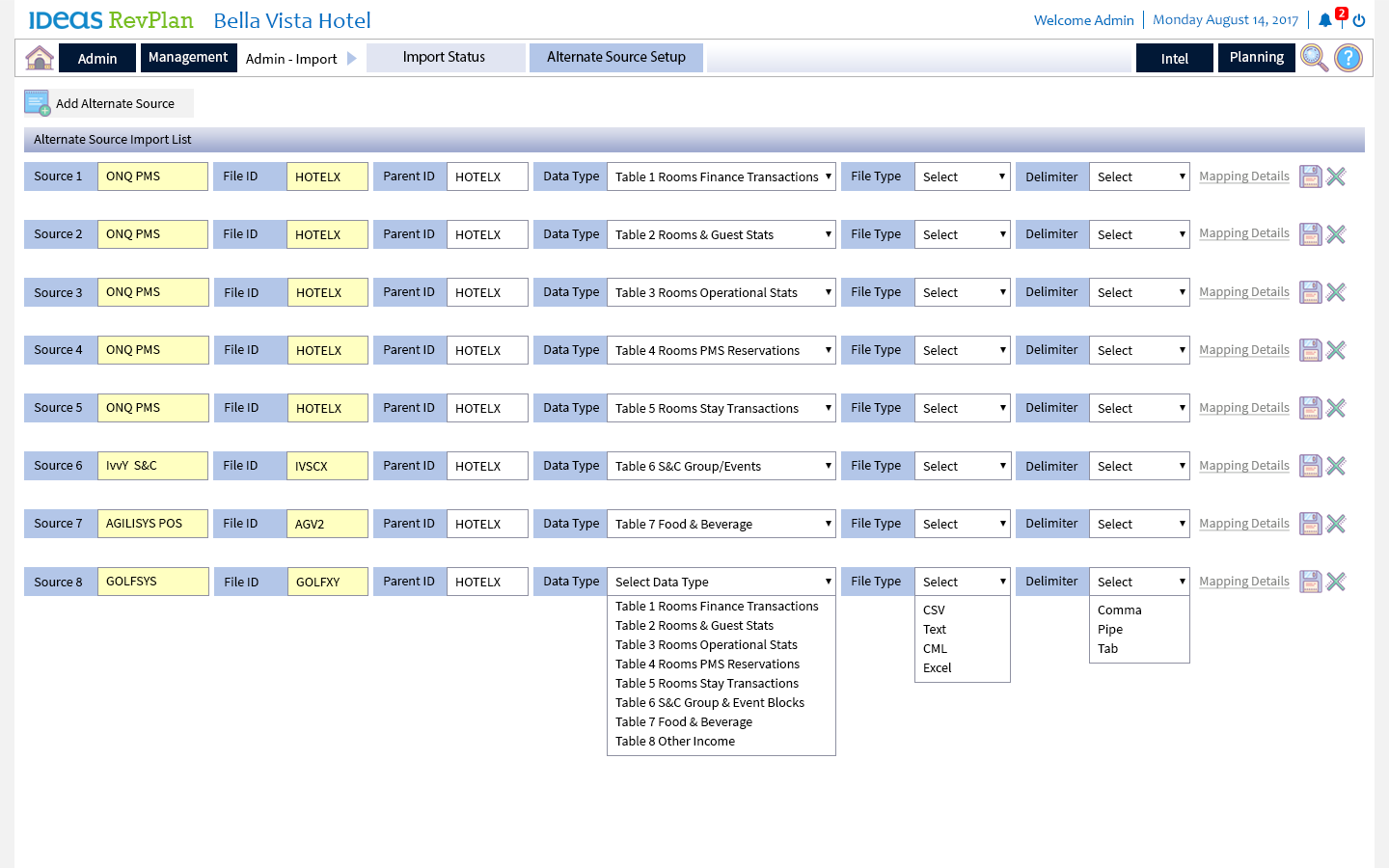This screenshot has height=868, width=1389.
Task: Open Mapping Details link for Source 5
Action: coord(1243,408)
